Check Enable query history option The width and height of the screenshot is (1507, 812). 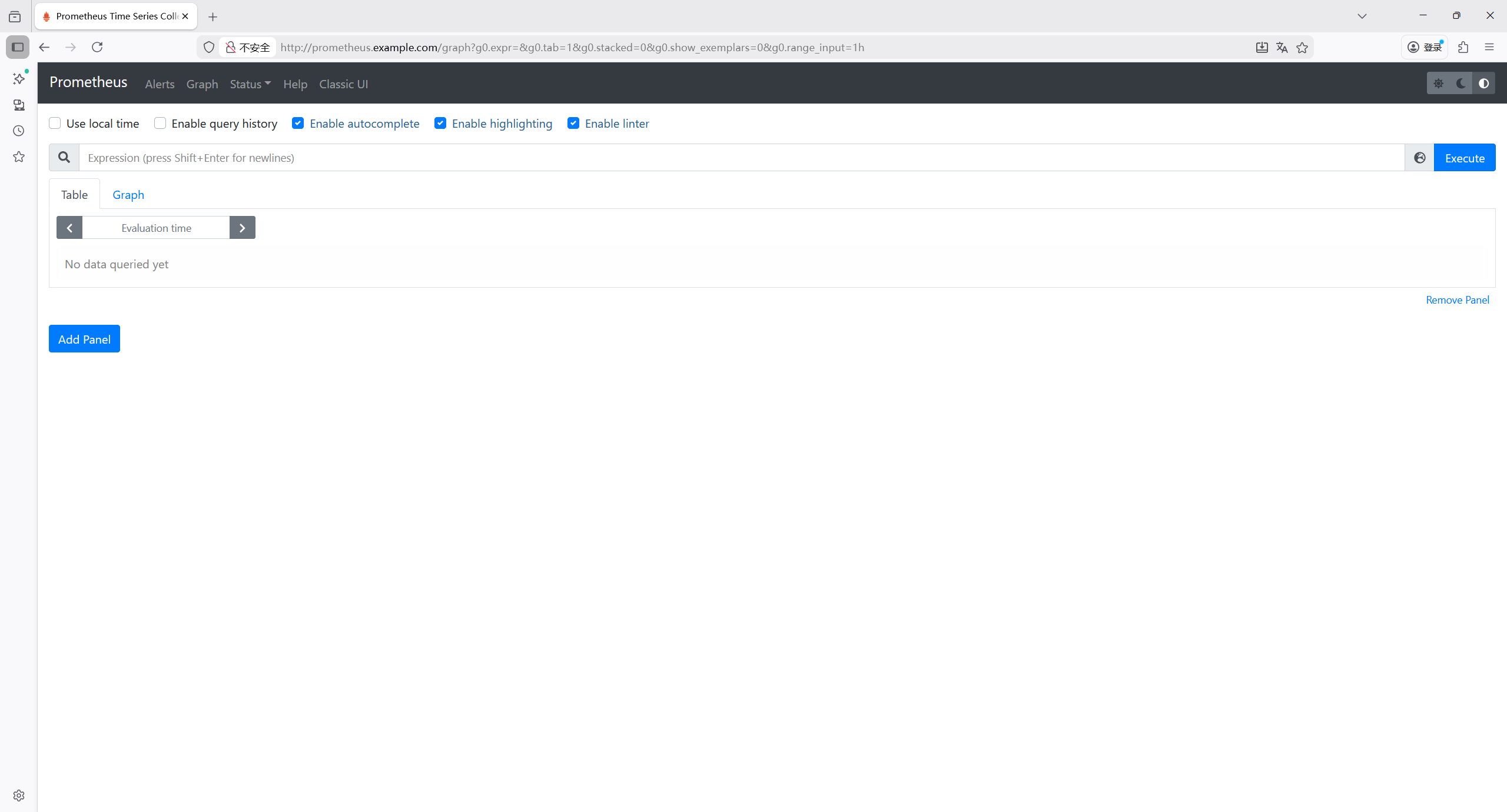(160, 123)
